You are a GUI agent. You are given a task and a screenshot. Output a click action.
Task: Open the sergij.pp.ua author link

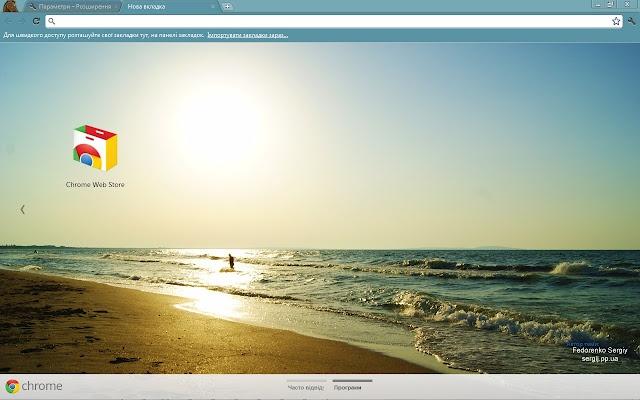600,359
